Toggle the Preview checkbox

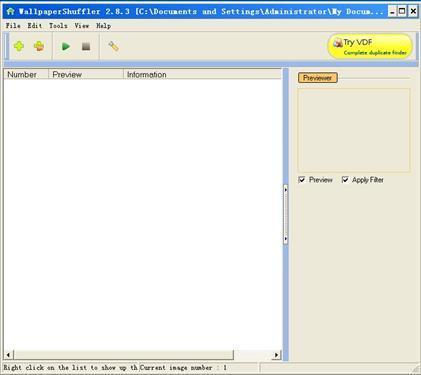[x=302, y=180]
